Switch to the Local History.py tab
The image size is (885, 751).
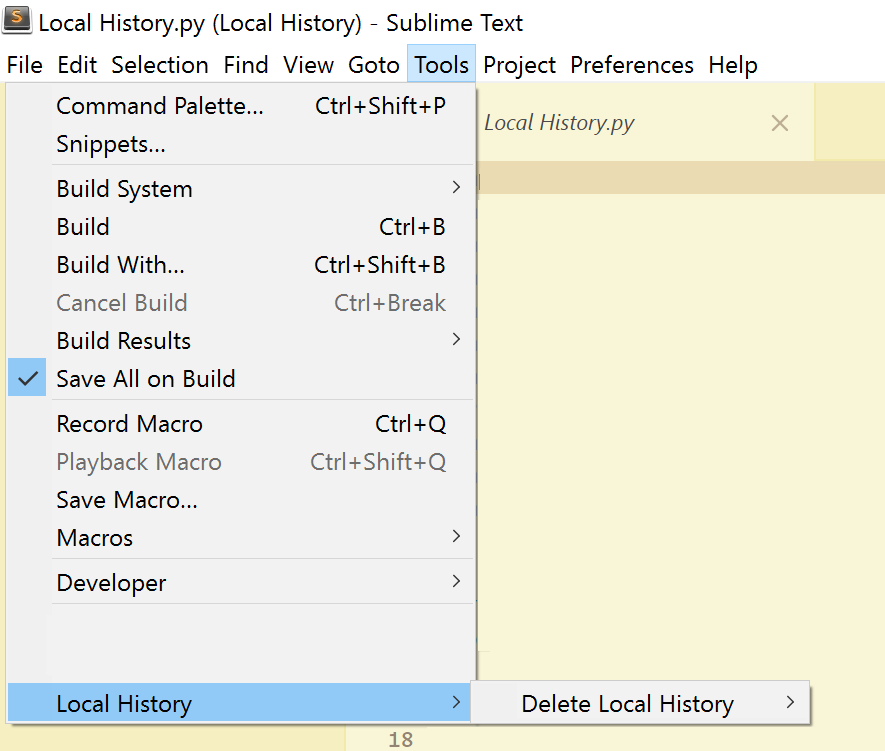(645, 122)
